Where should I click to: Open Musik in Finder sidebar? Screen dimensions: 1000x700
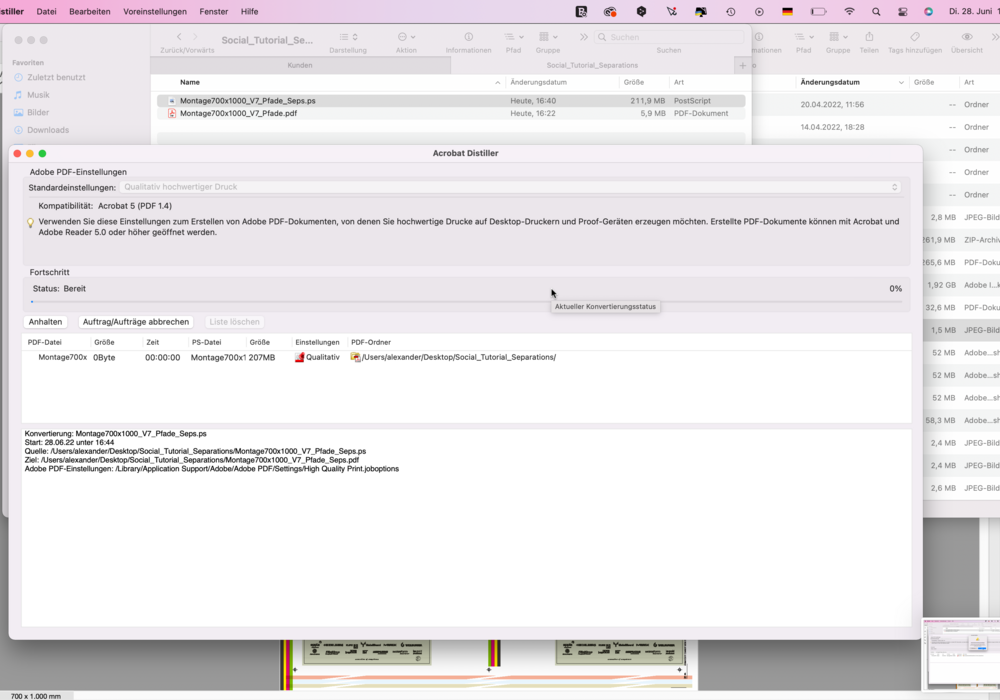pyautogui.click(x=38, y=95)
